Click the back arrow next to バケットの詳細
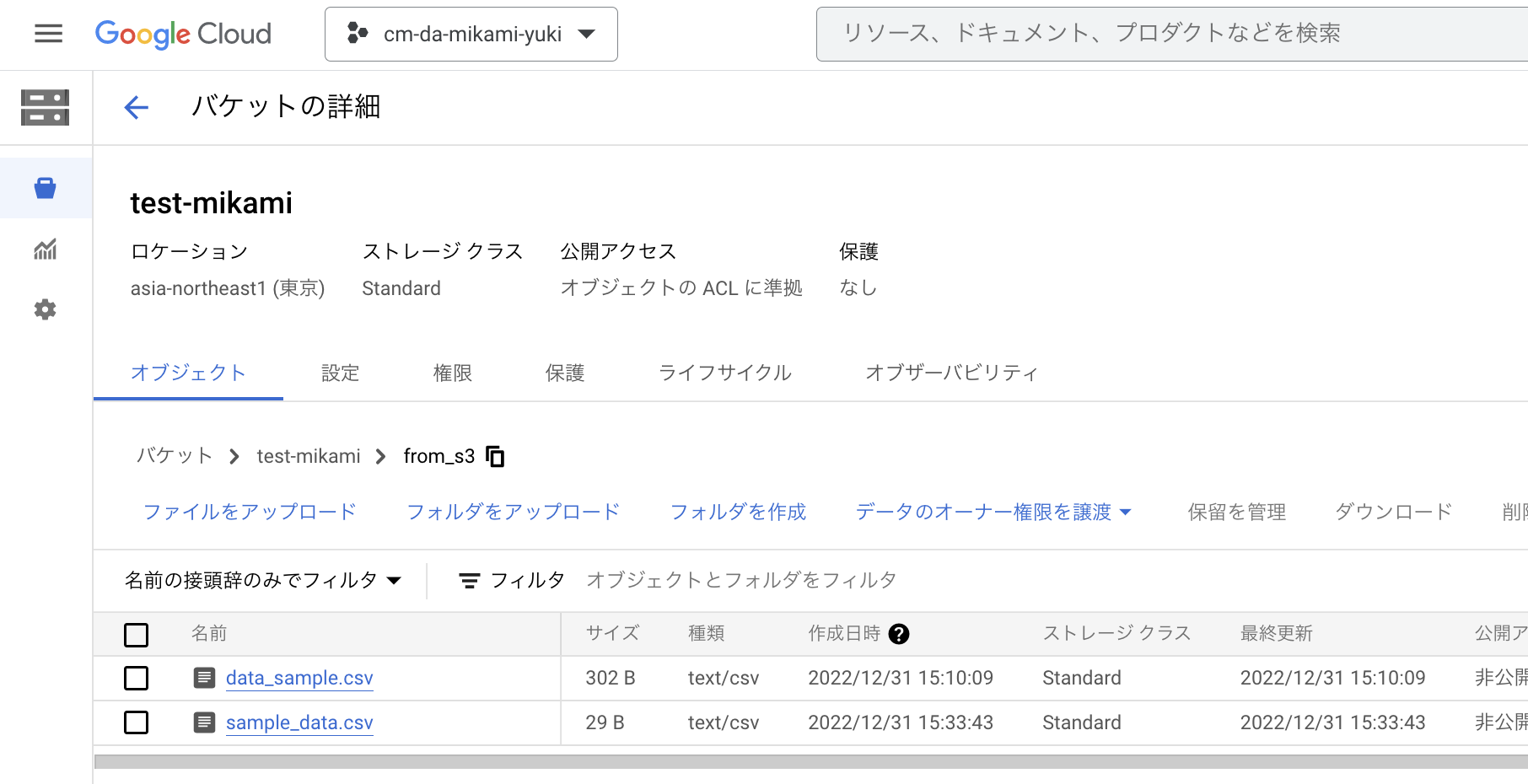The width and height of the screenshot is (1528, 784). coord(136,107)
